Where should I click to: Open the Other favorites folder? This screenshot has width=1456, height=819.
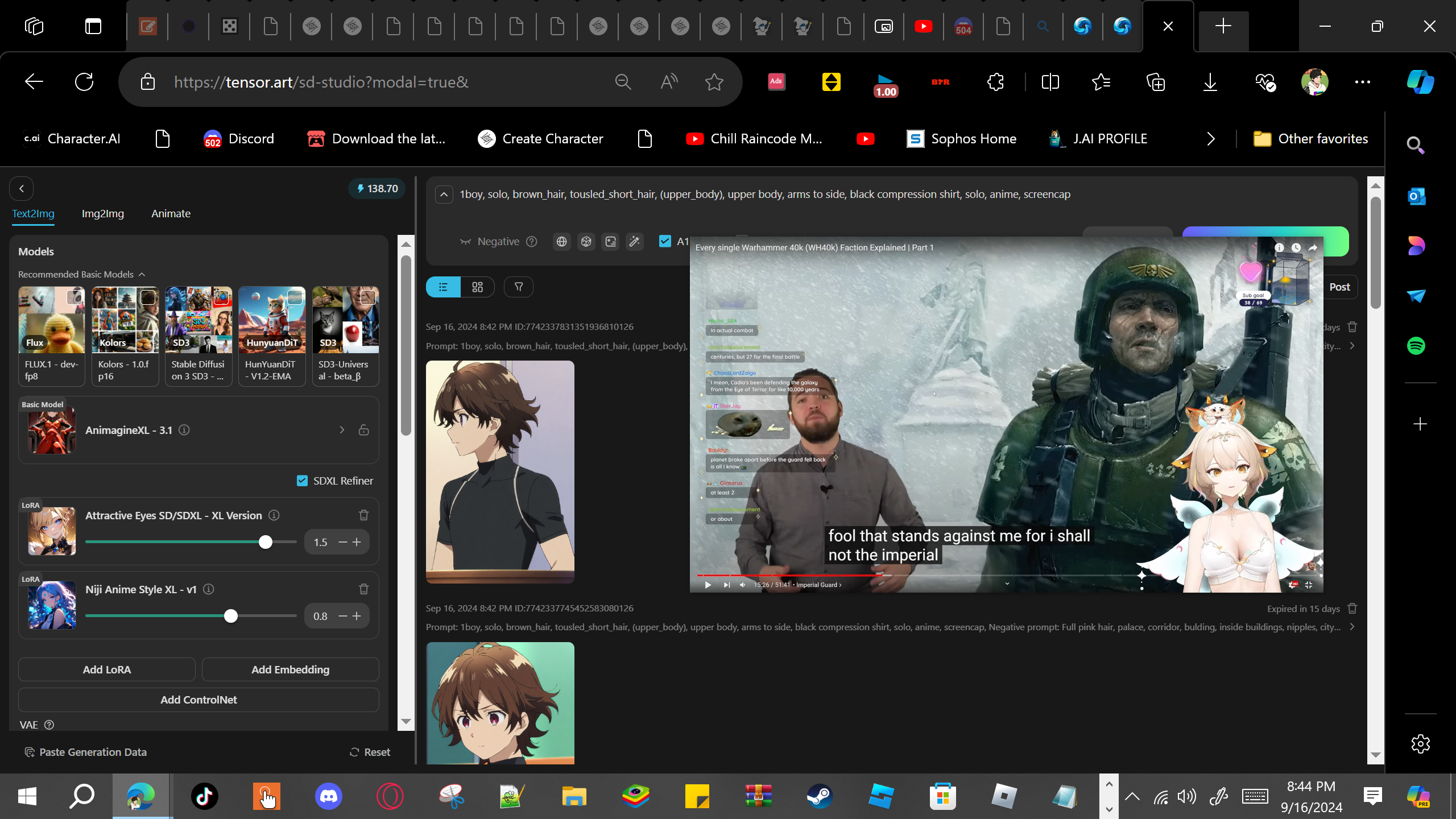pos(1310,139)
